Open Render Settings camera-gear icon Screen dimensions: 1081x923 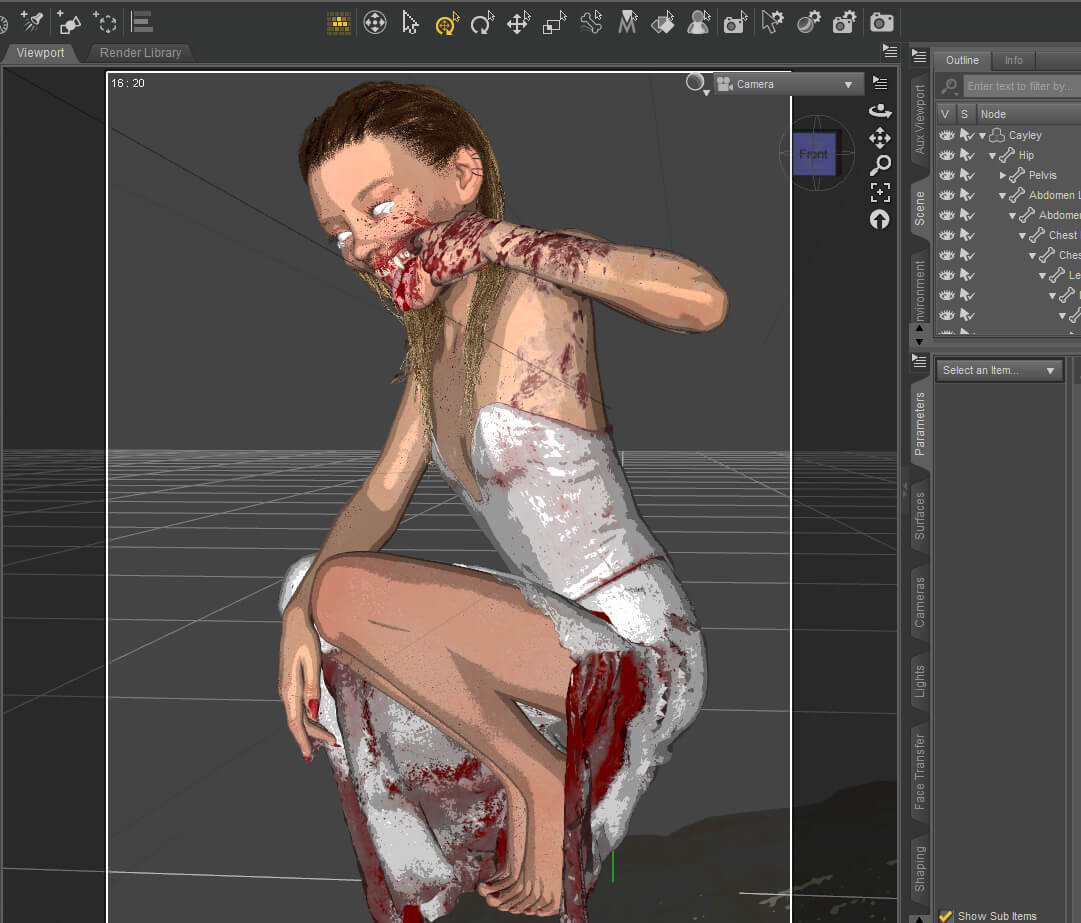(845, 23)
